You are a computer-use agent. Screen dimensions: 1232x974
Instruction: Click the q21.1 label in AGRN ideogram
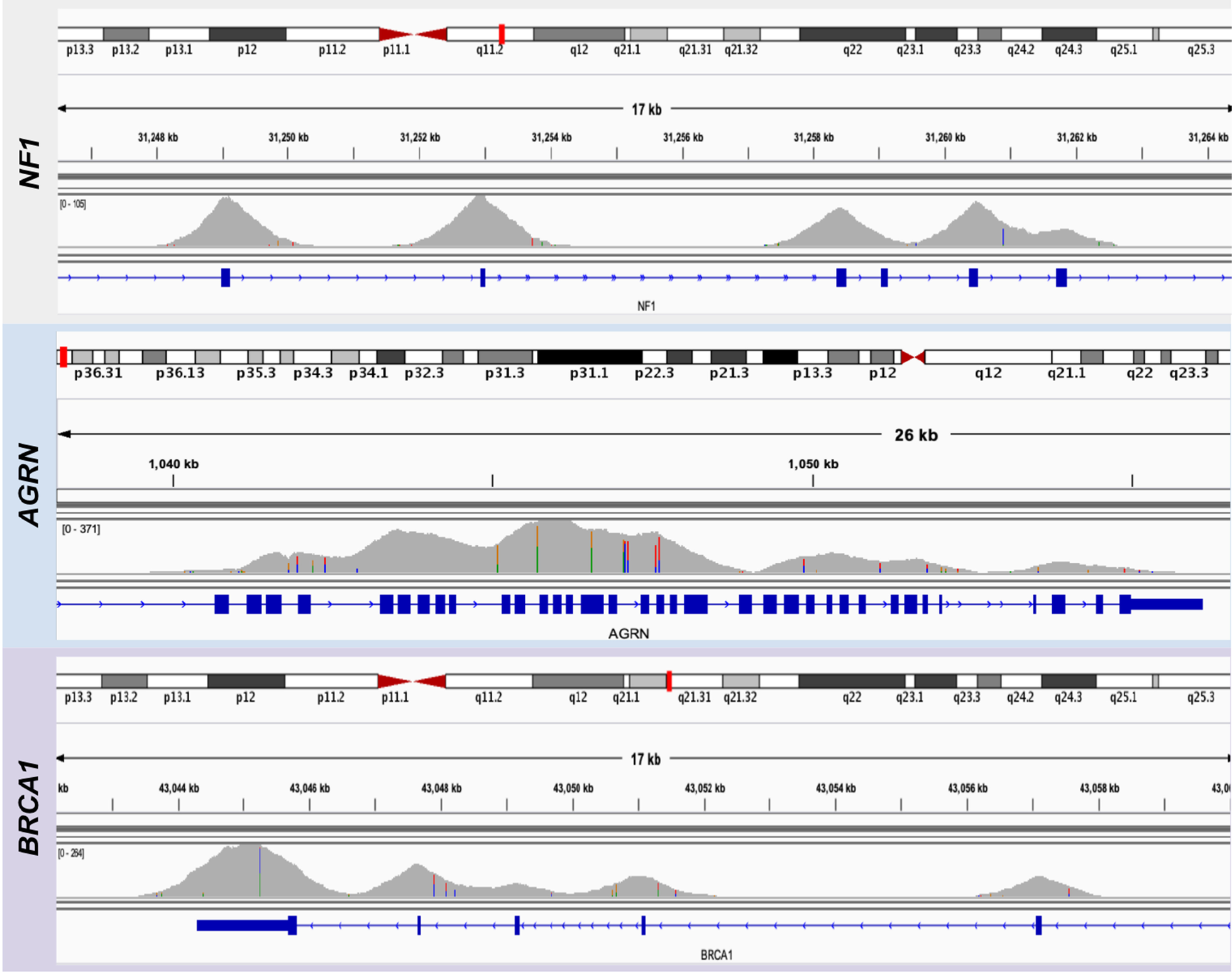click(1066, 374)
